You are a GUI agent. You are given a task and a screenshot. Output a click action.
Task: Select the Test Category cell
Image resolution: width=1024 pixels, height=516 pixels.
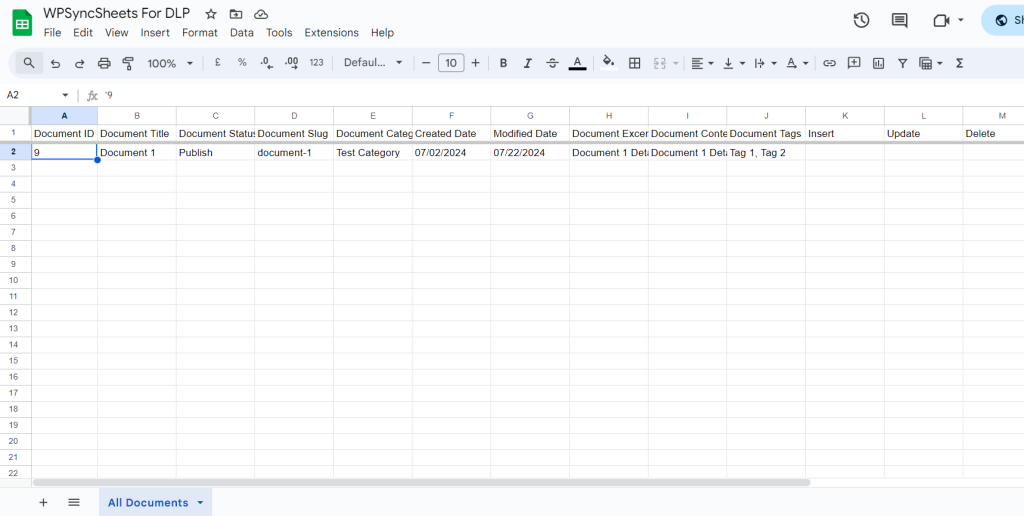[x=373, y=152]
